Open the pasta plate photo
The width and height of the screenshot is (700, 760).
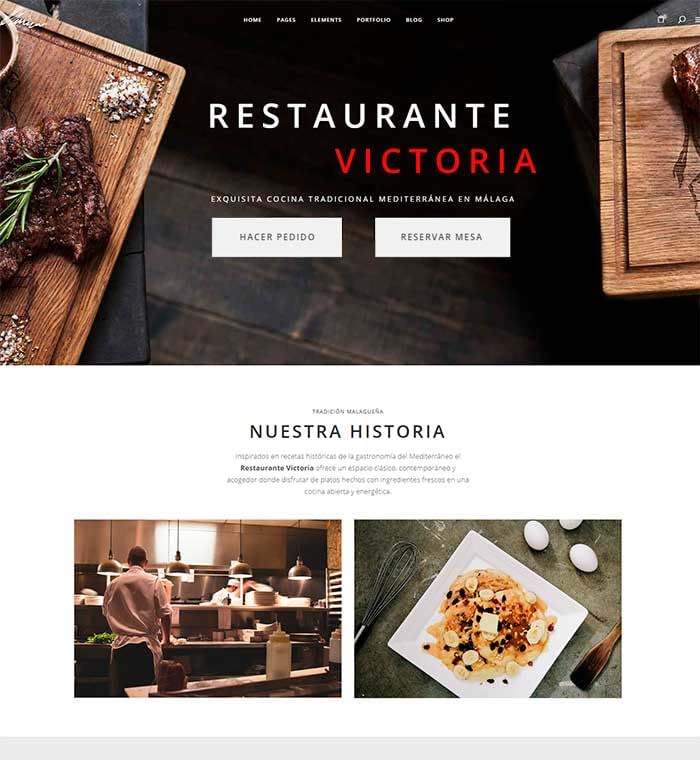pyautogui.click(x=488, y=608)
